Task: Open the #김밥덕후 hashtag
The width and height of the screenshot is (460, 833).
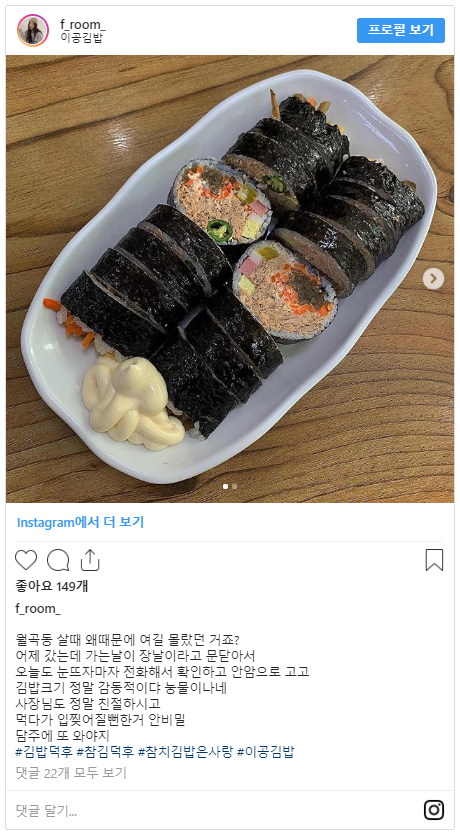Action: (44, 752)
